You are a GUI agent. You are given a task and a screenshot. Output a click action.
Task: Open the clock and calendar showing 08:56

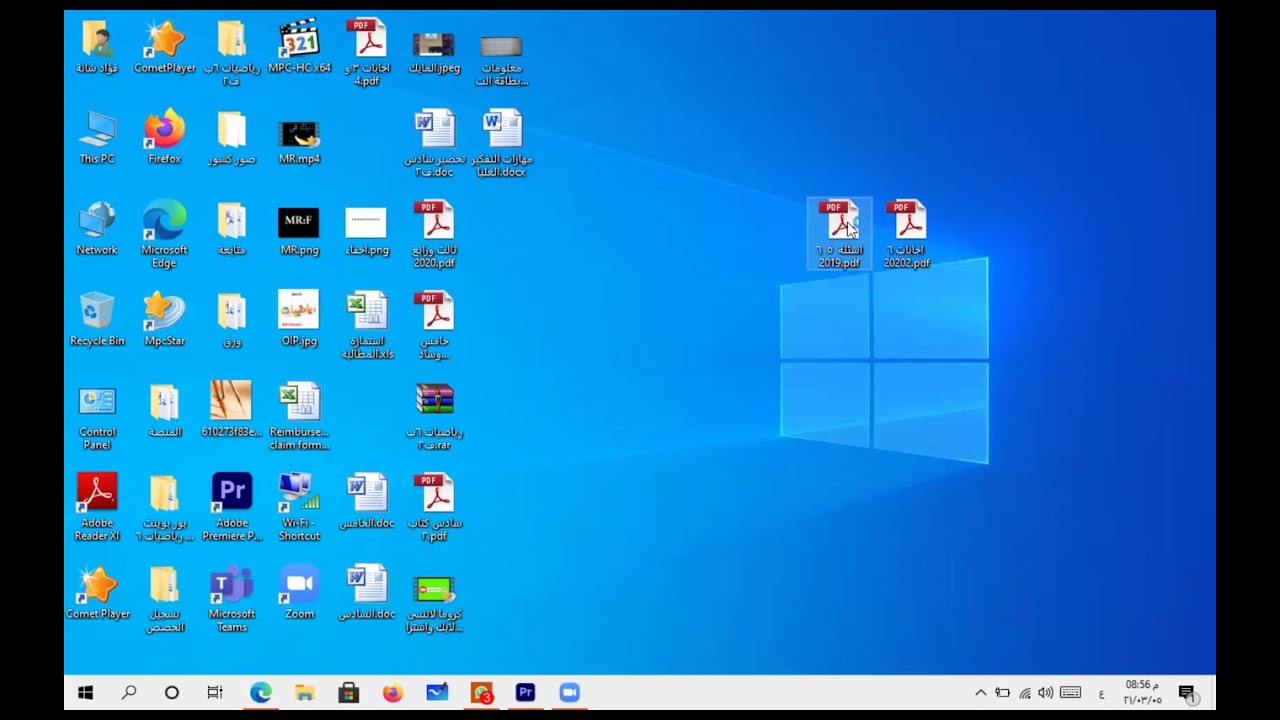pyautogui.click(x=1143, y=692)
